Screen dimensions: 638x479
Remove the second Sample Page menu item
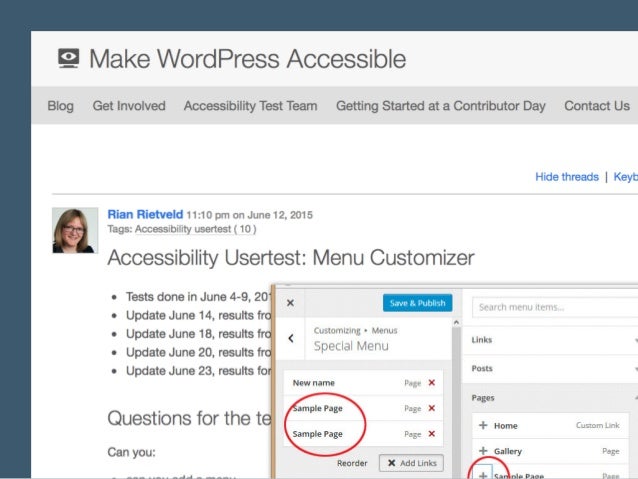(x=432, y=434)
